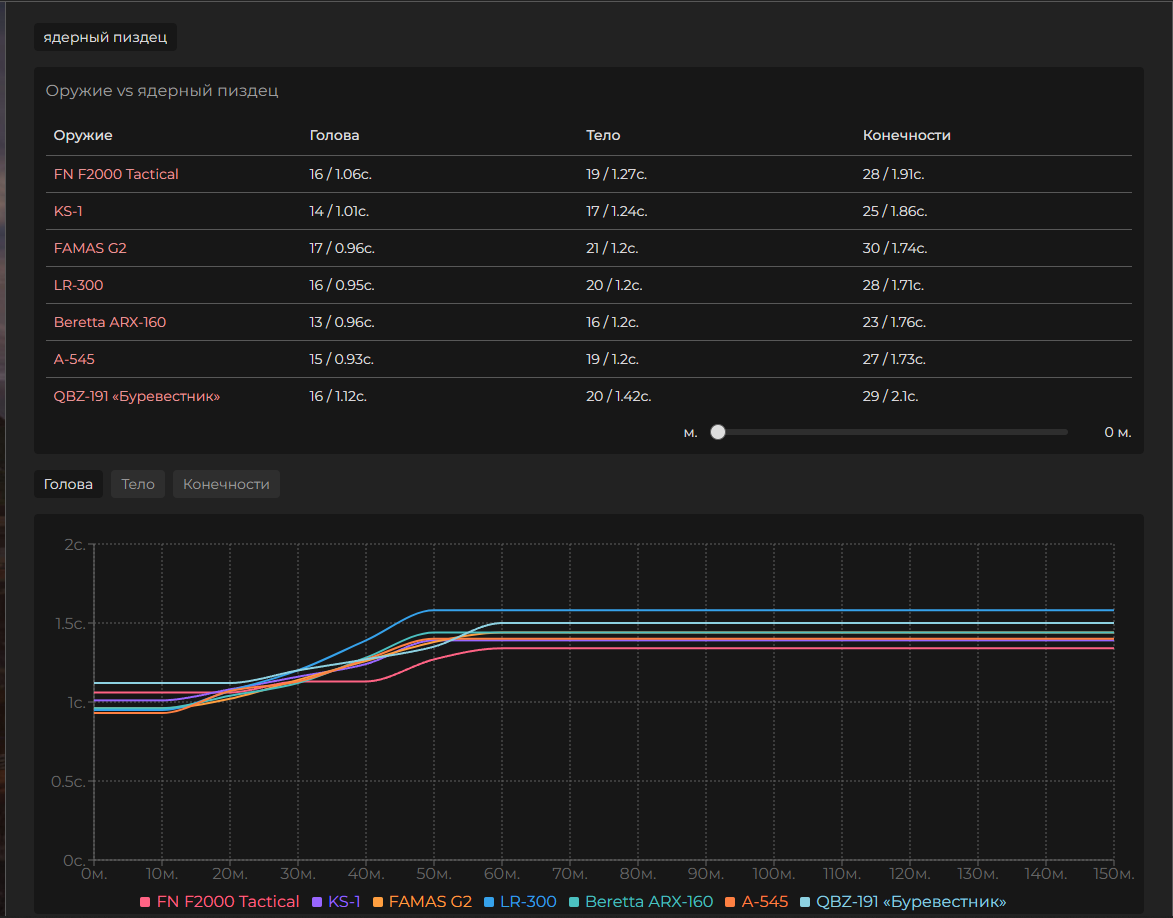Screen dimensions: 1173x918
Task: Toggle Beretta ARX-160 legend teal swatch
Action: pyautogui.click(x=574, y=902)
